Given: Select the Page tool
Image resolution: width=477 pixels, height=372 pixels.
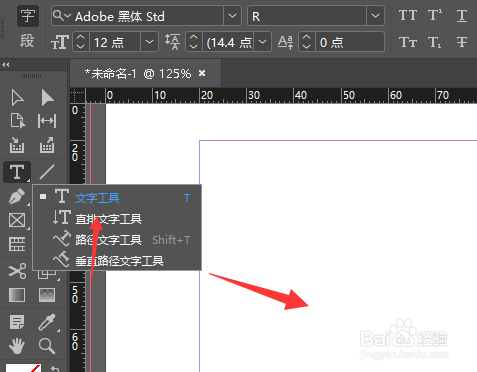Looking at the screenshot, I should point(17,121).
